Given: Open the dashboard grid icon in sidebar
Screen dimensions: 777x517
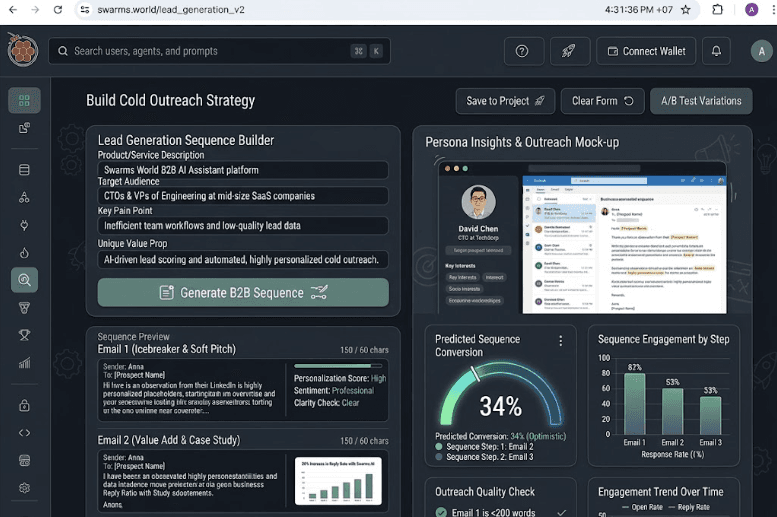Looking at the screenshot, I should click(24, 101).
